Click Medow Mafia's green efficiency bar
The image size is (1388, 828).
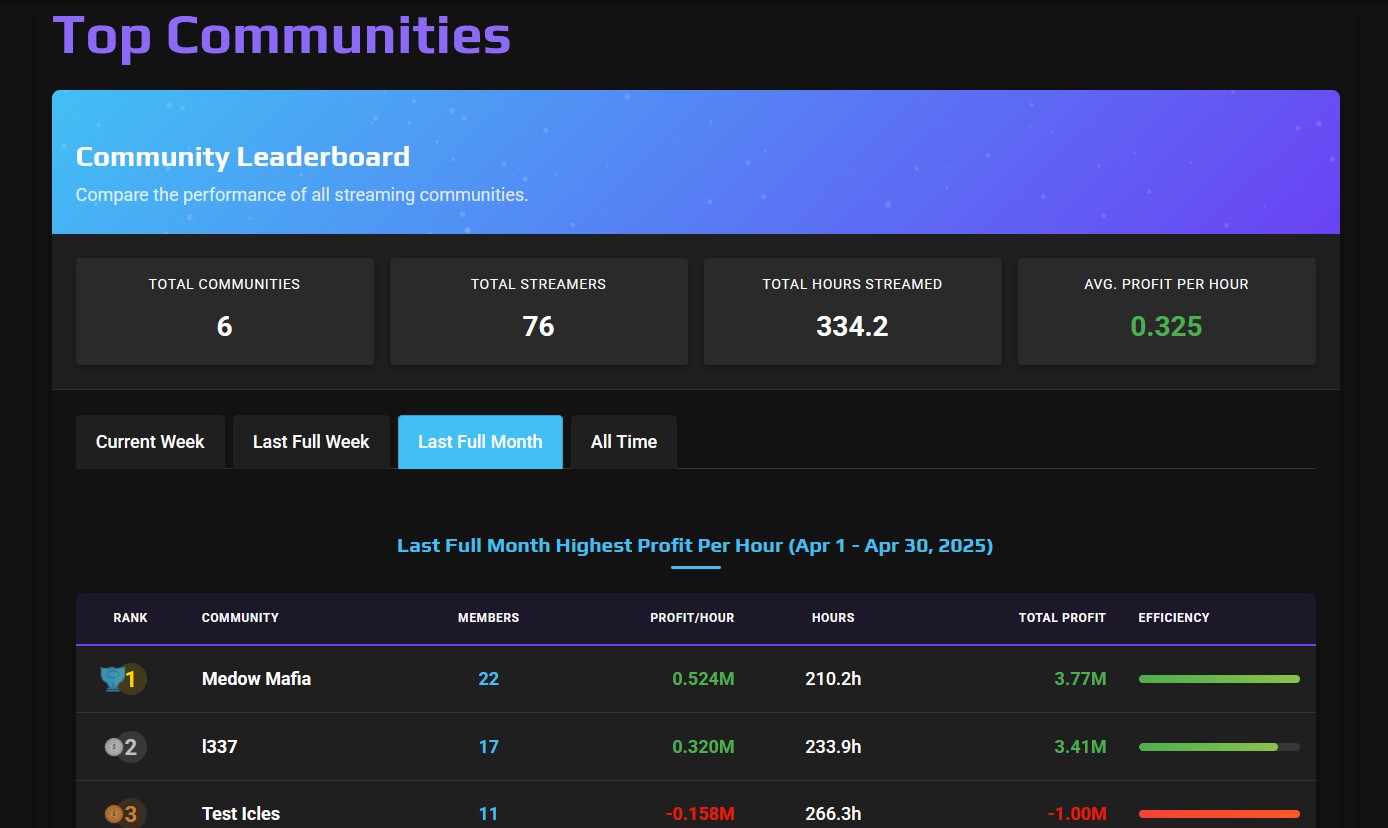[1219, 679]
